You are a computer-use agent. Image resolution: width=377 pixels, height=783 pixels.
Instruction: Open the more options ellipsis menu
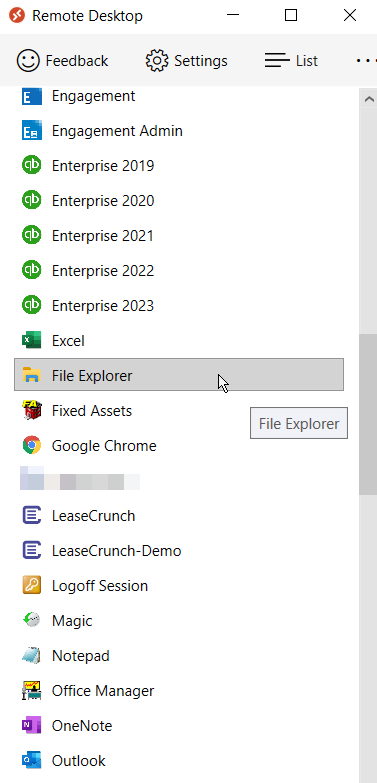click(366, 60)
